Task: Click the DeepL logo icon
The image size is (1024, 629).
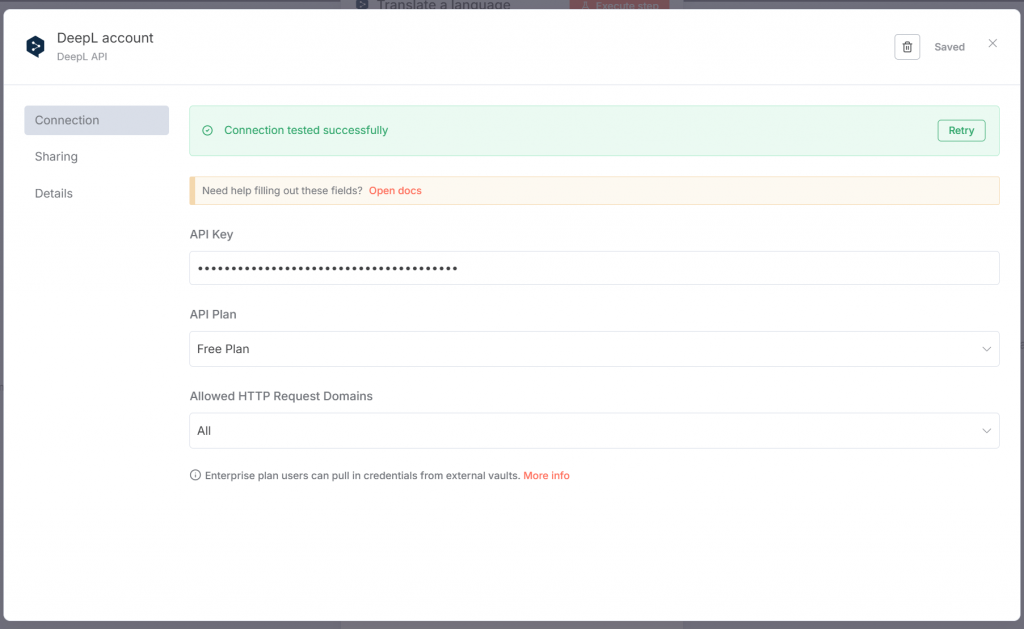Action: (x=35, y=46)
